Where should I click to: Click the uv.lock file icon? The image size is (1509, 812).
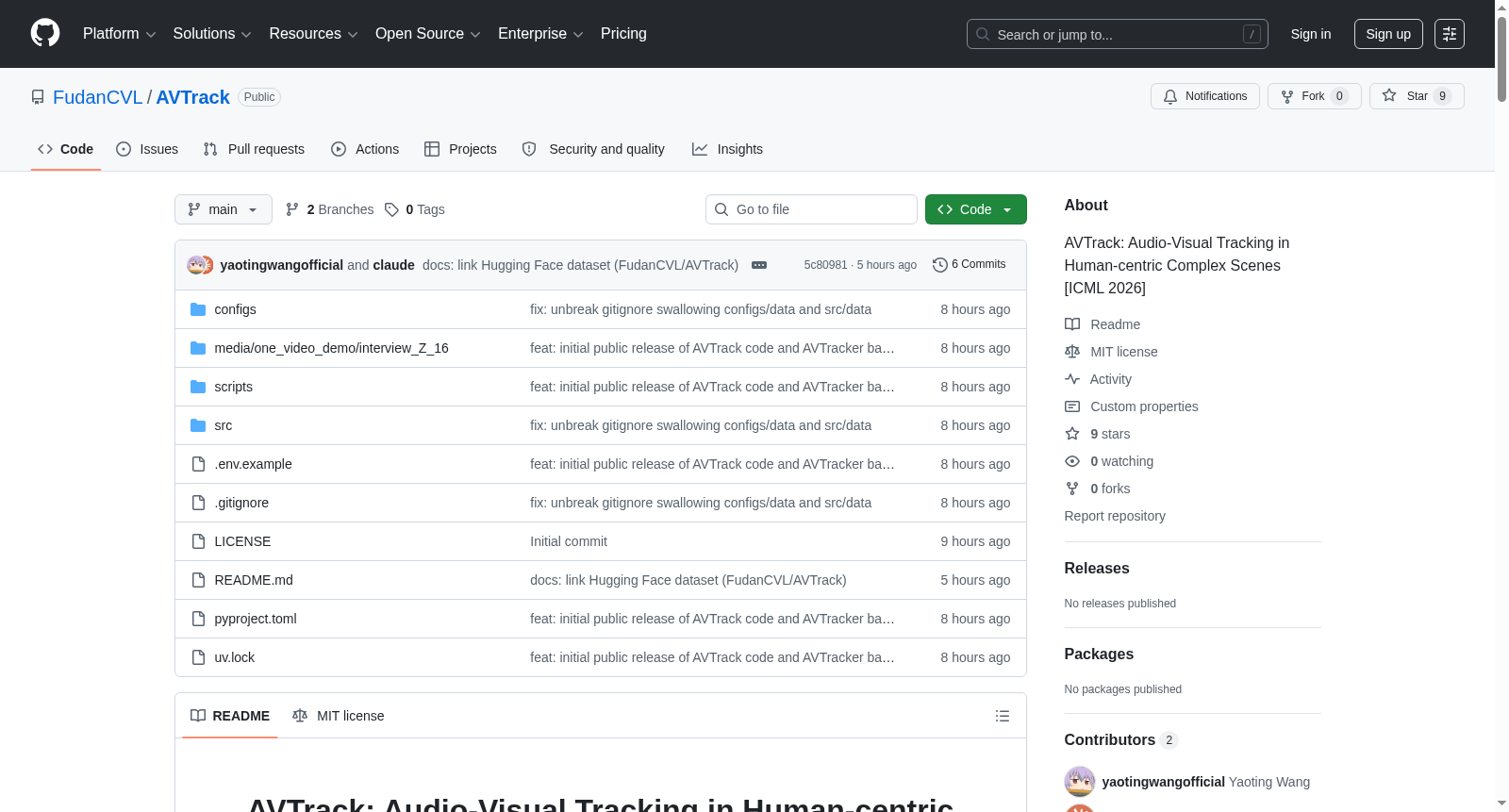(198, 657)
